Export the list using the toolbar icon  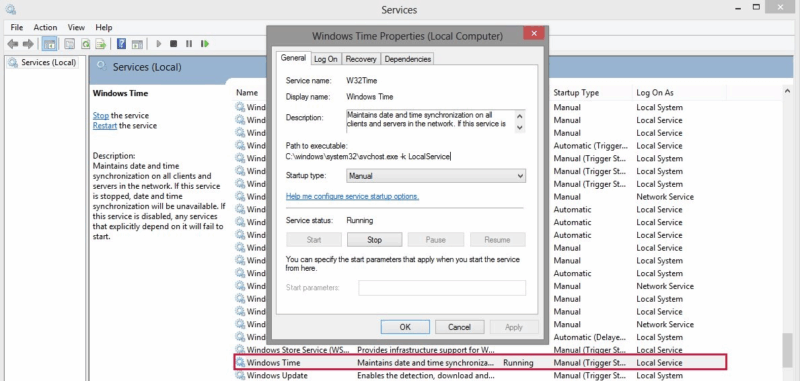(101, 44)
